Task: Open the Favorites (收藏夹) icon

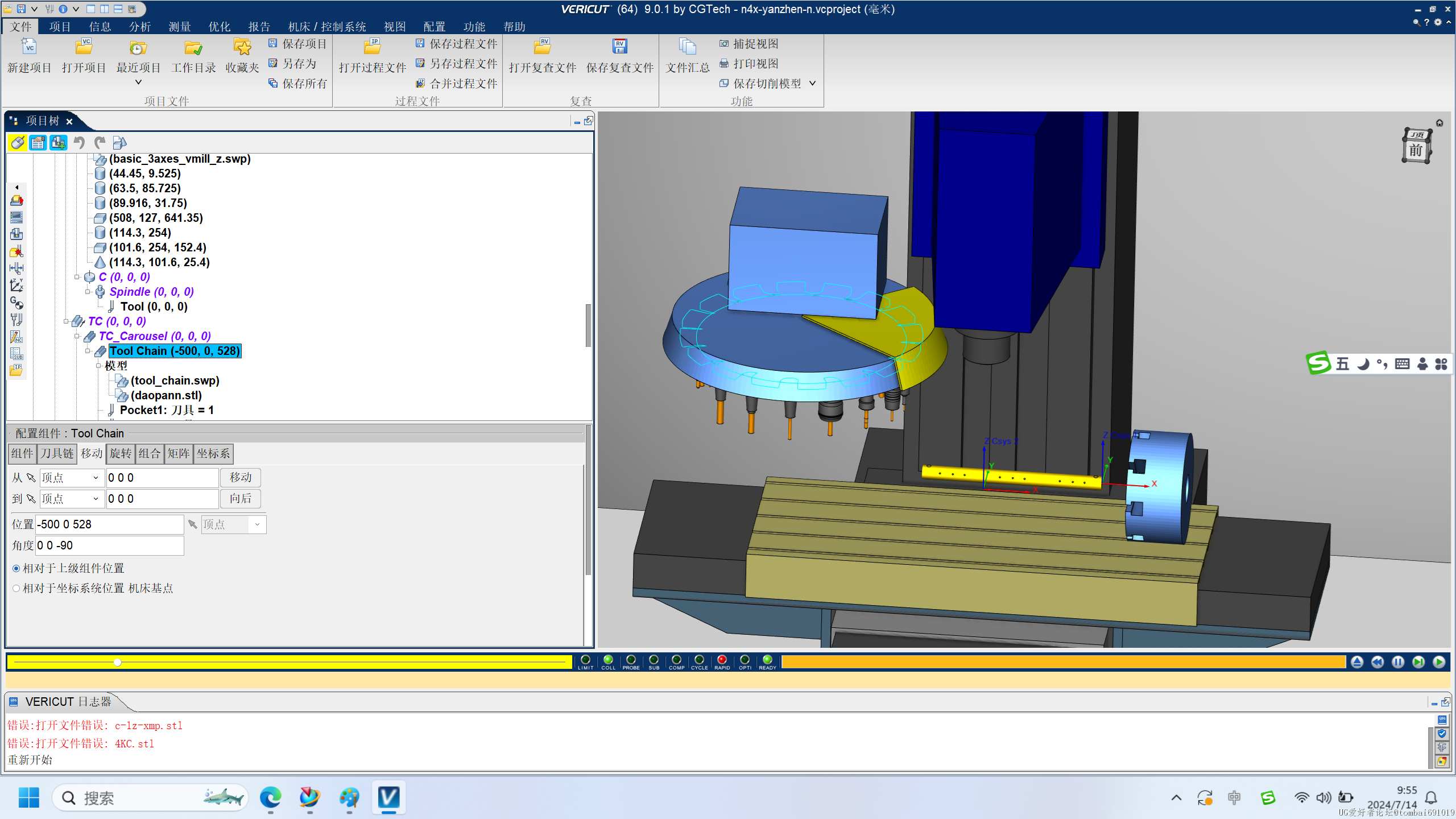Action: tap(242, 47)
